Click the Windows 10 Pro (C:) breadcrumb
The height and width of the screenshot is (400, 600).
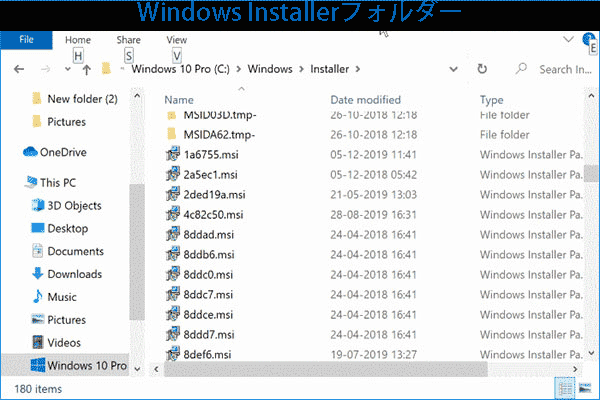[181, 69]
